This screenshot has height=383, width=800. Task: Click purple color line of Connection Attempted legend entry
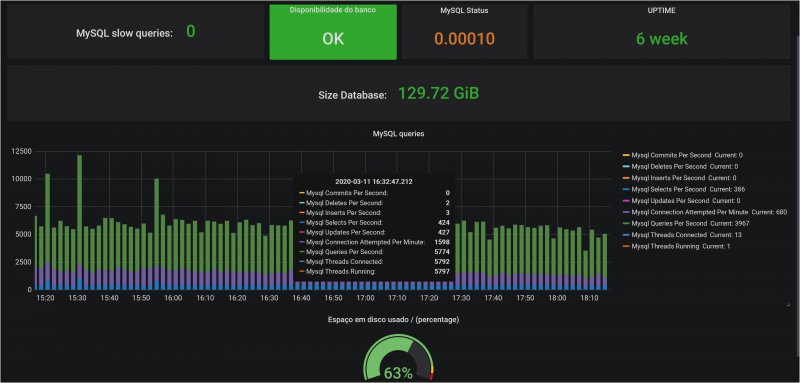click(626, 212)
